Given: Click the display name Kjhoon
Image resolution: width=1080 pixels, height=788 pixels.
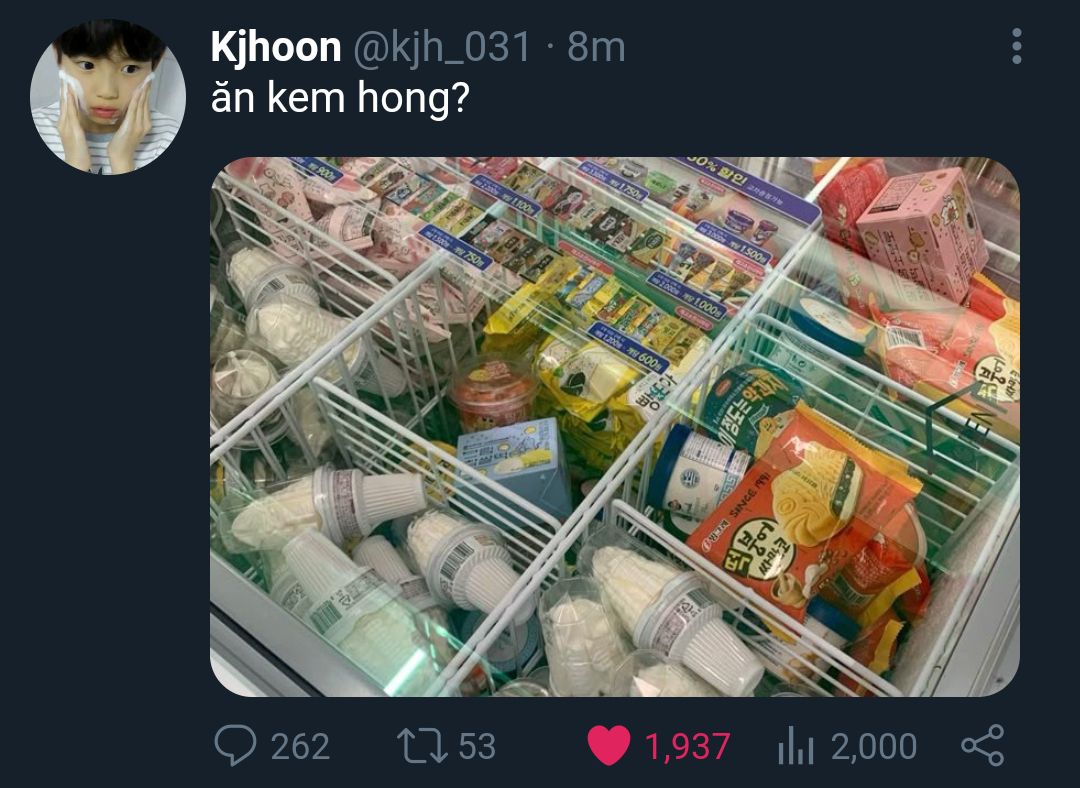Looking at the screenshot, I should click(x=276, y=47).
